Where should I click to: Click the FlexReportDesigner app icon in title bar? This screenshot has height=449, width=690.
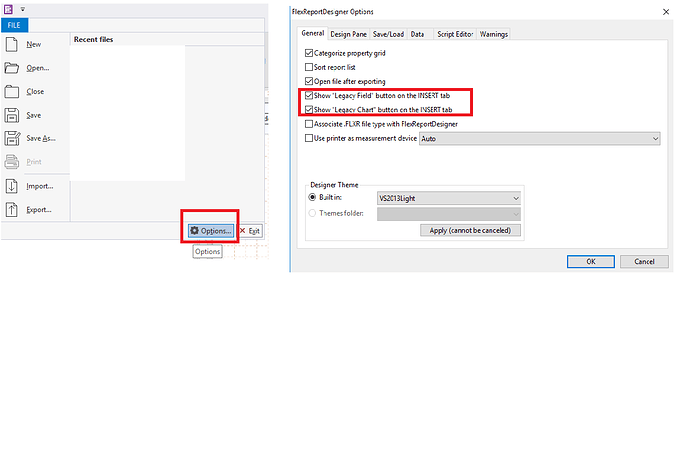pos(8,9)
